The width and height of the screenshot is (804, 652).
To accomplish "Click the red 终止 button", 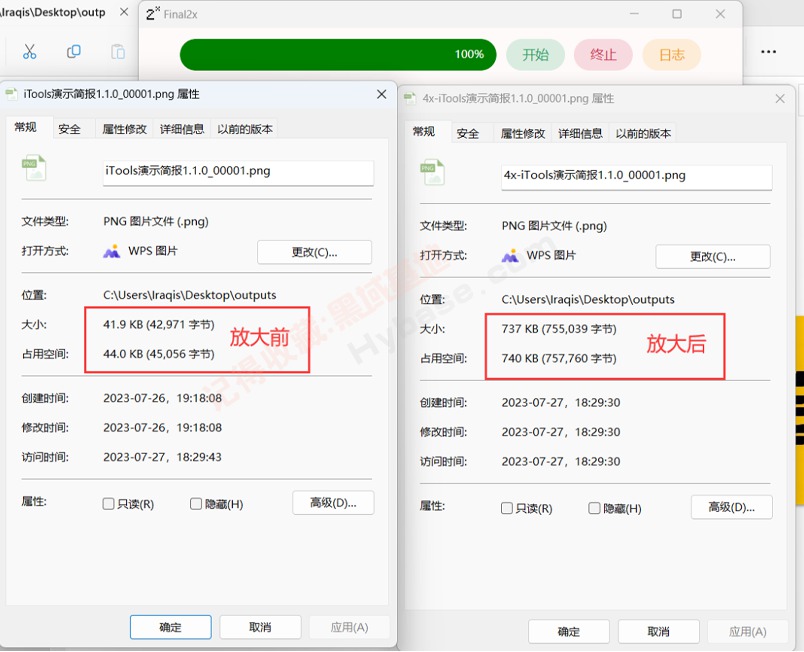I will click(x=603, y=55).
